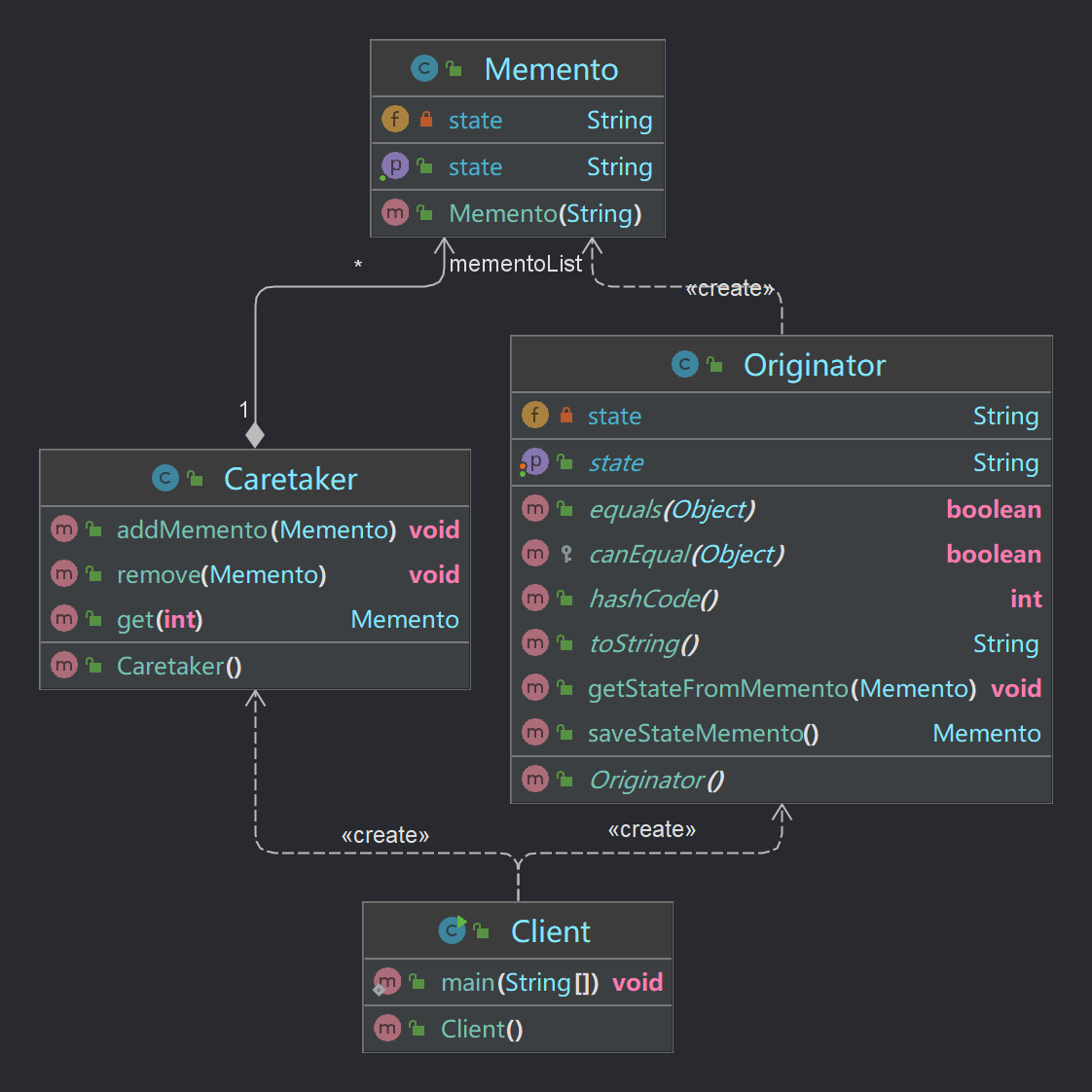This screenshot has height=1092, width=1092.
Task: Click the property icon in Originator state row
Action: [x=534, y=462]
